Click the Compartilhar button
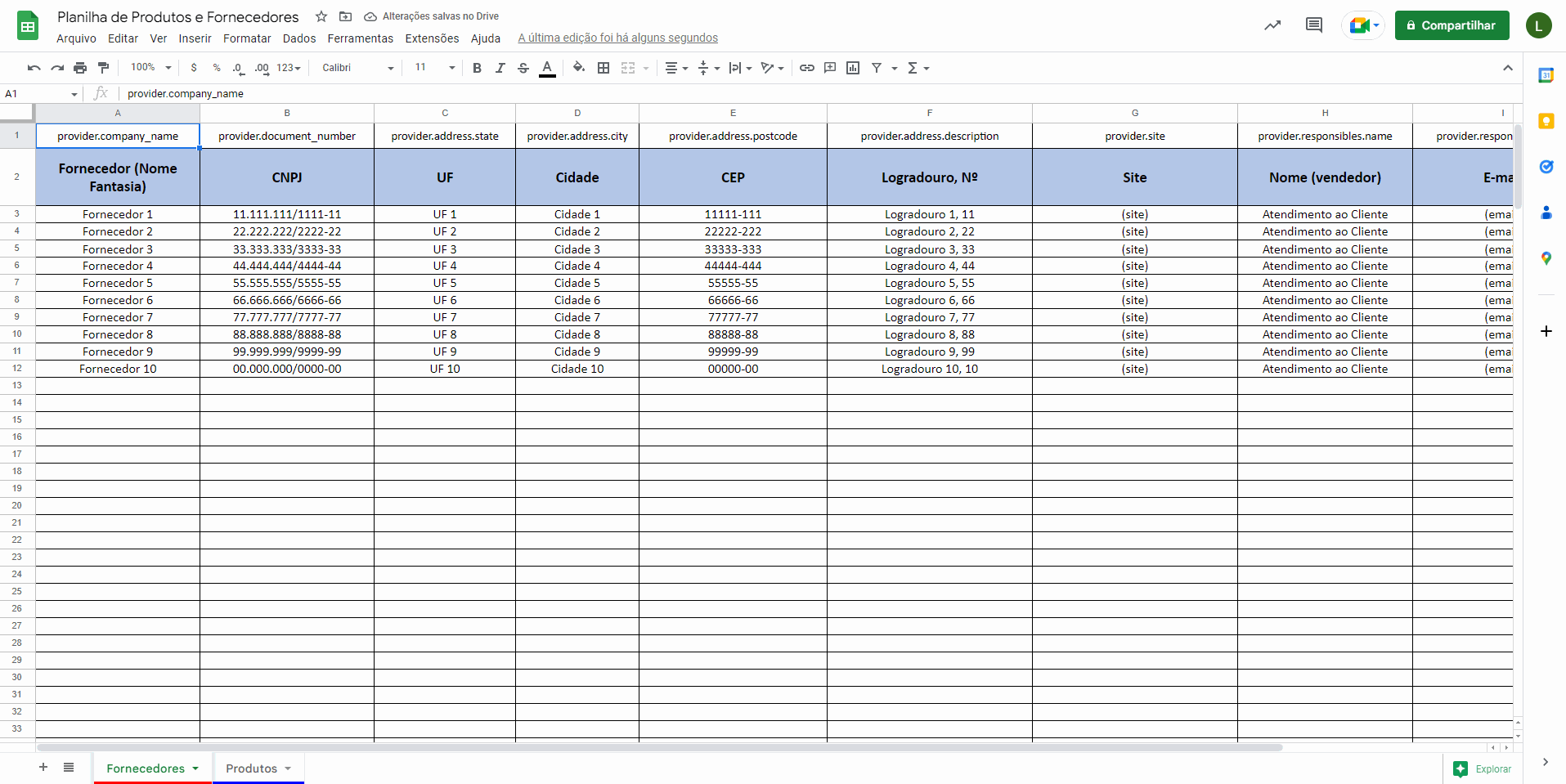 point(1452,25)
